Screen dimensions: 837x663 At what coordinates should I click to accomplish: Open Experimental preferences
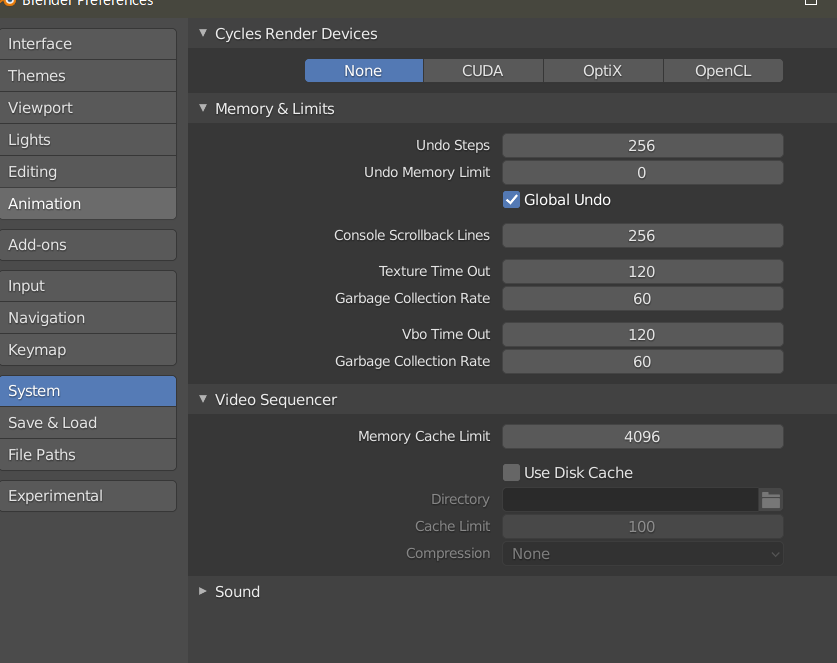[x=88, y=496]
